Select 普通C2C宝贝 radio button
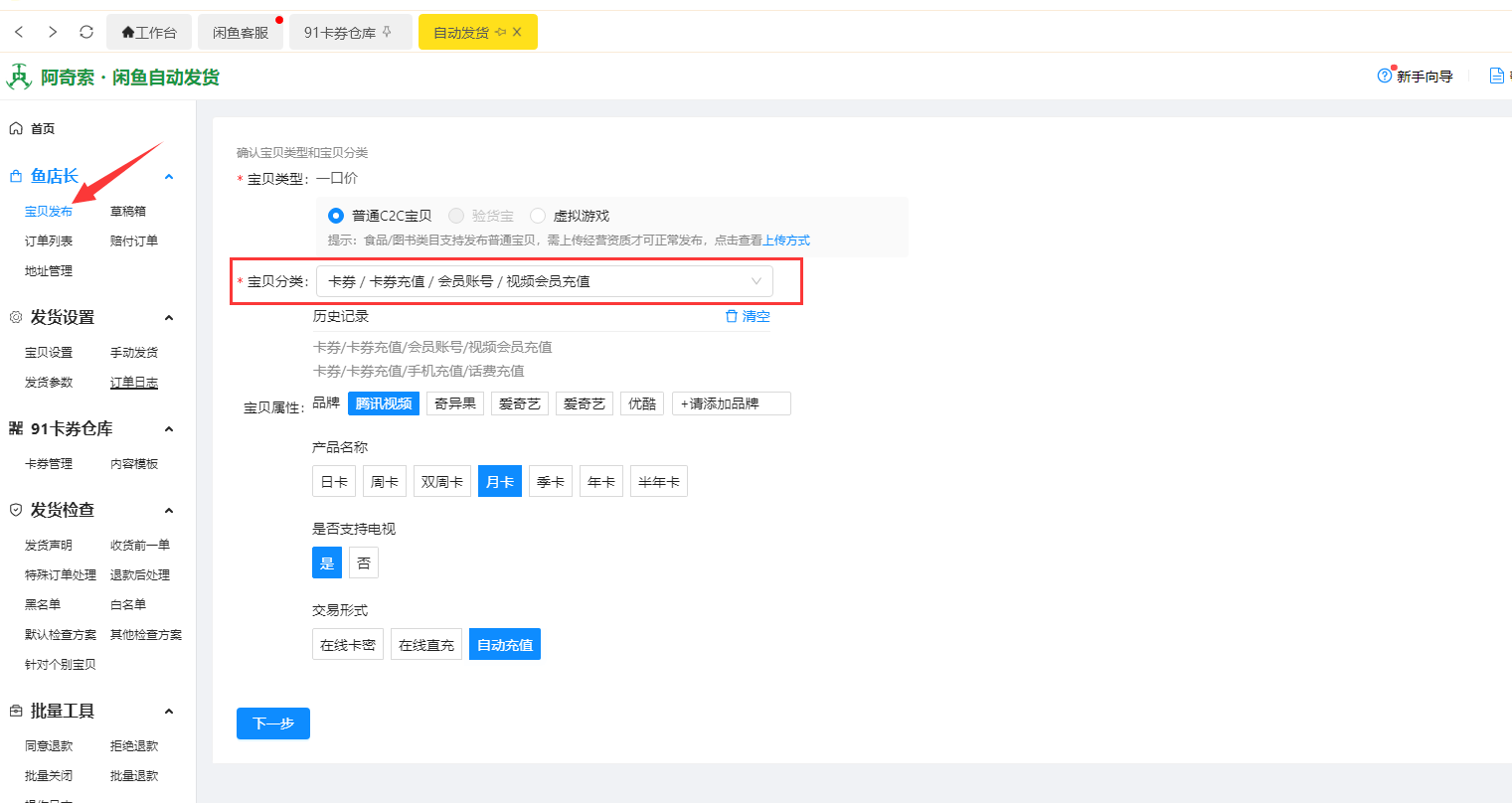The width and height of the screenshot is (1512, 803). (x=336, y=216)
